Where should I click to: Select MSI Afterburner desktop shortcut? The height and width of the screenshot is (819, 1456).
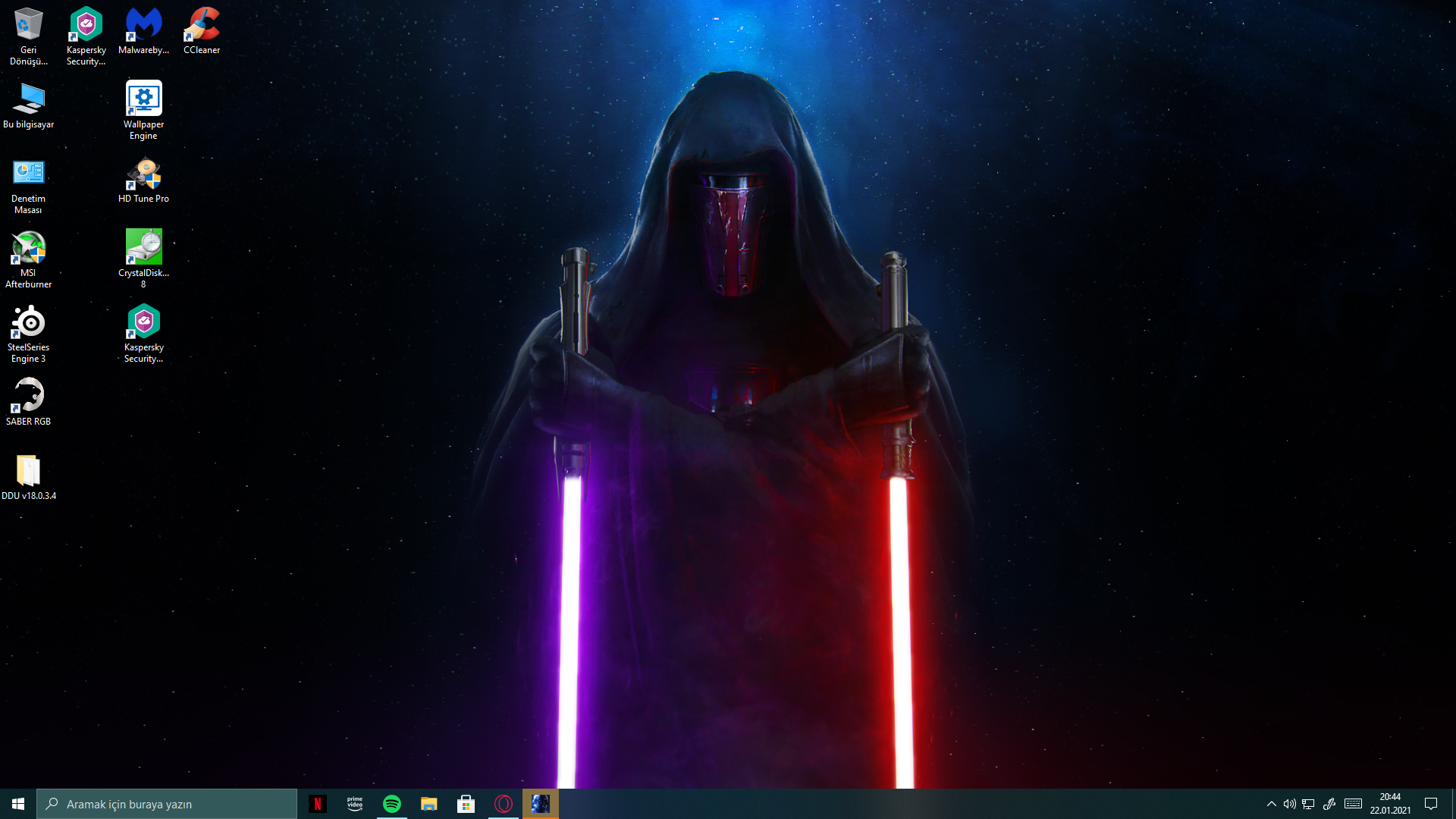28,248
